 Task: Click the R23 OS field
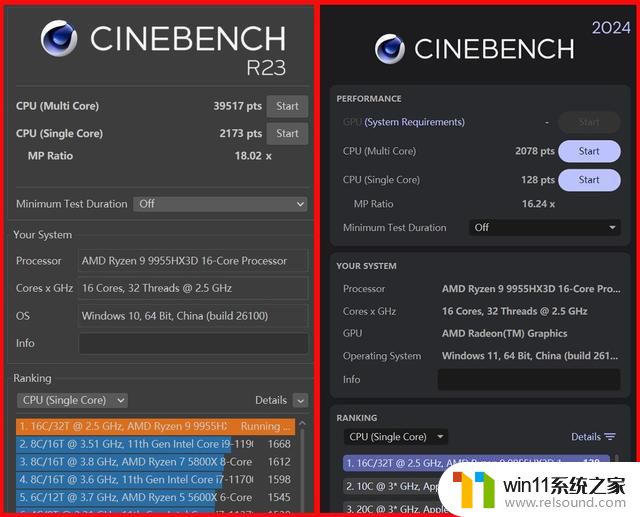[193, 316]
